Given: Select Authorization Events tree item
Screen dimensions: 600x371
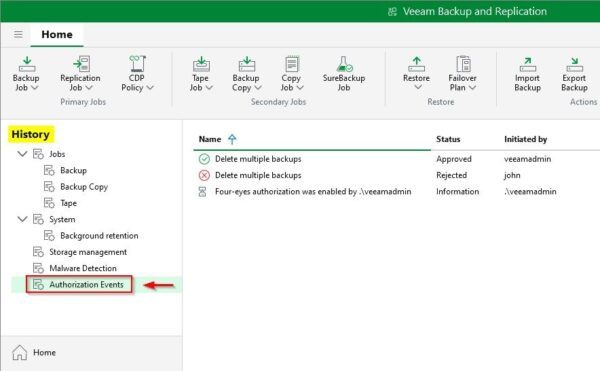Looking at the screenshot, I should [86, 285].
